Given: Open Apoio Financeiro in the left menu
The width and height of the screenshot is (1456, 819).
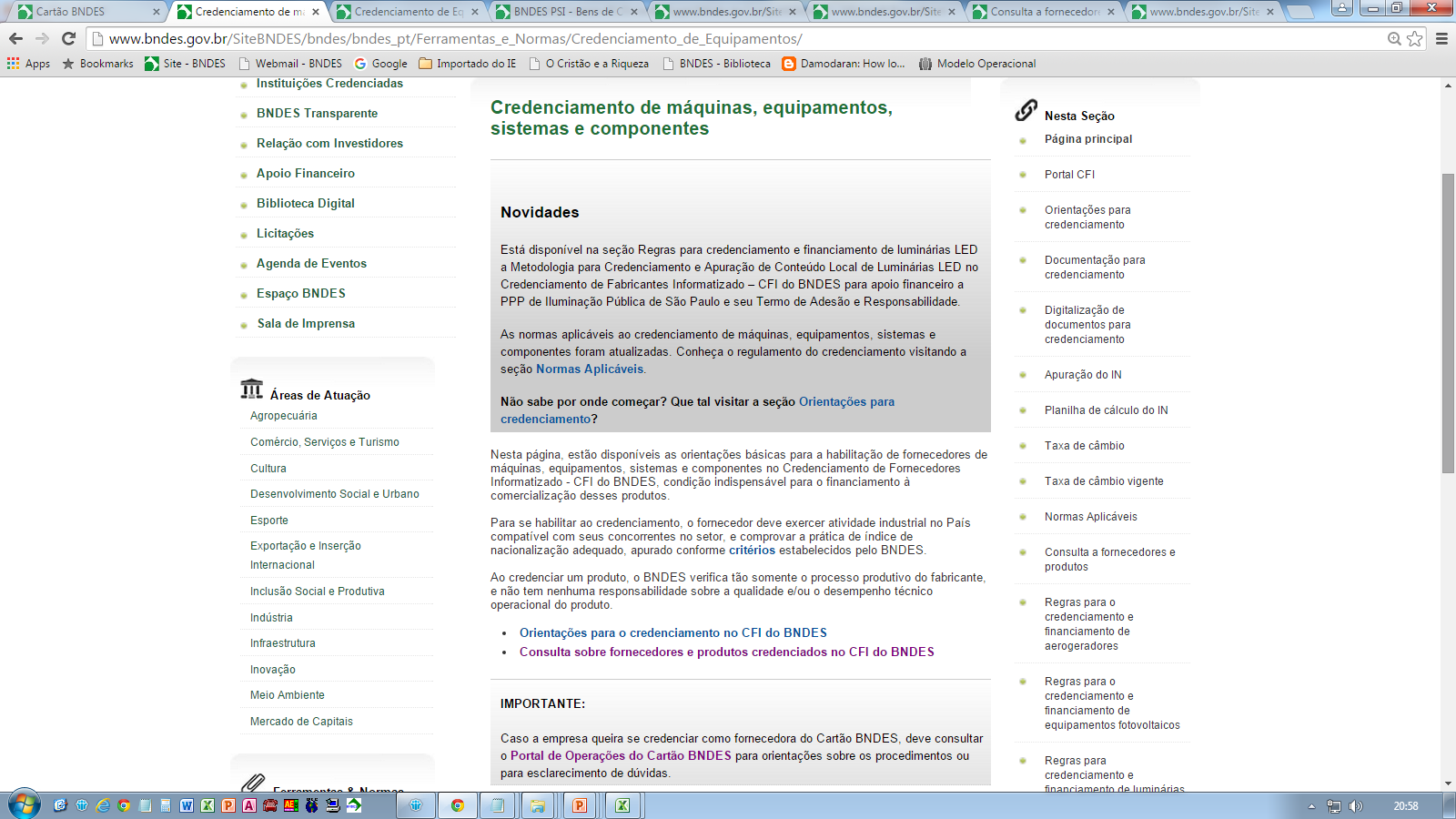Looking at the screenshot, I should (306, 173).
